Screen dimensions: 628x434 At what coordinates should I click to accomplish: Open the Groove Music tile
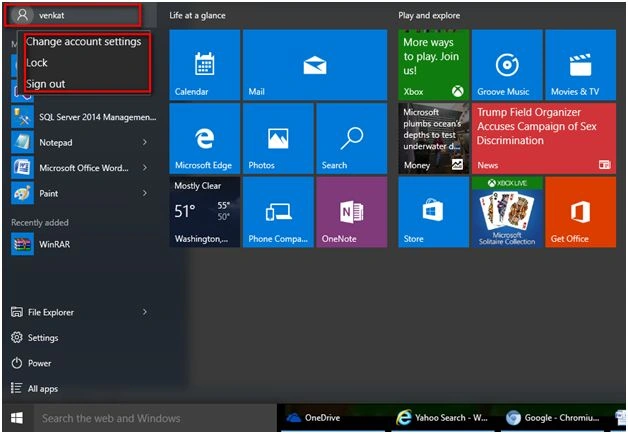click(507, 65)
